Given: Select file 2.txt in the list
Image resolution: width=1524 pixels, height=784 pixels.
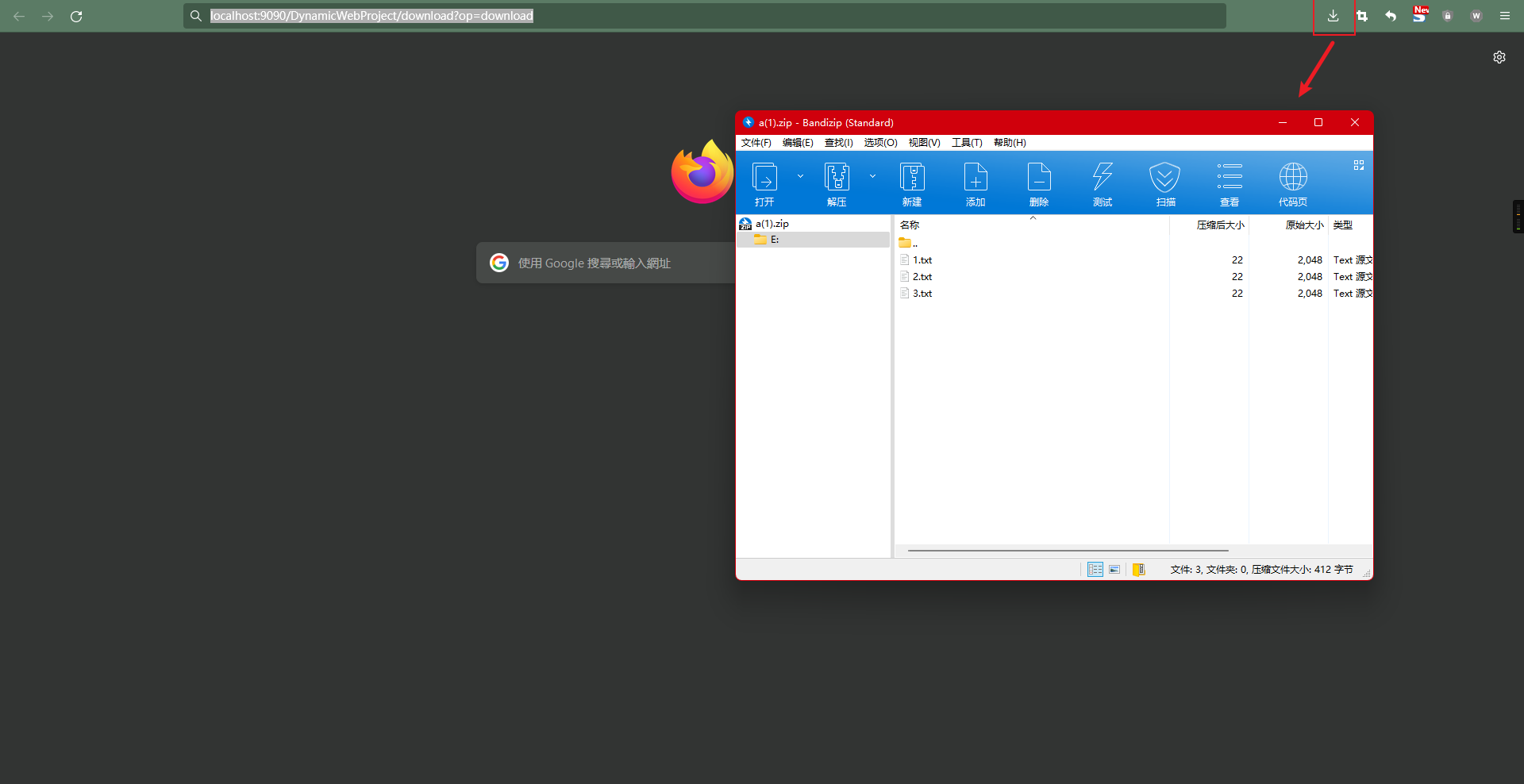Looking at the screenshot, I should tap(916, 277).
